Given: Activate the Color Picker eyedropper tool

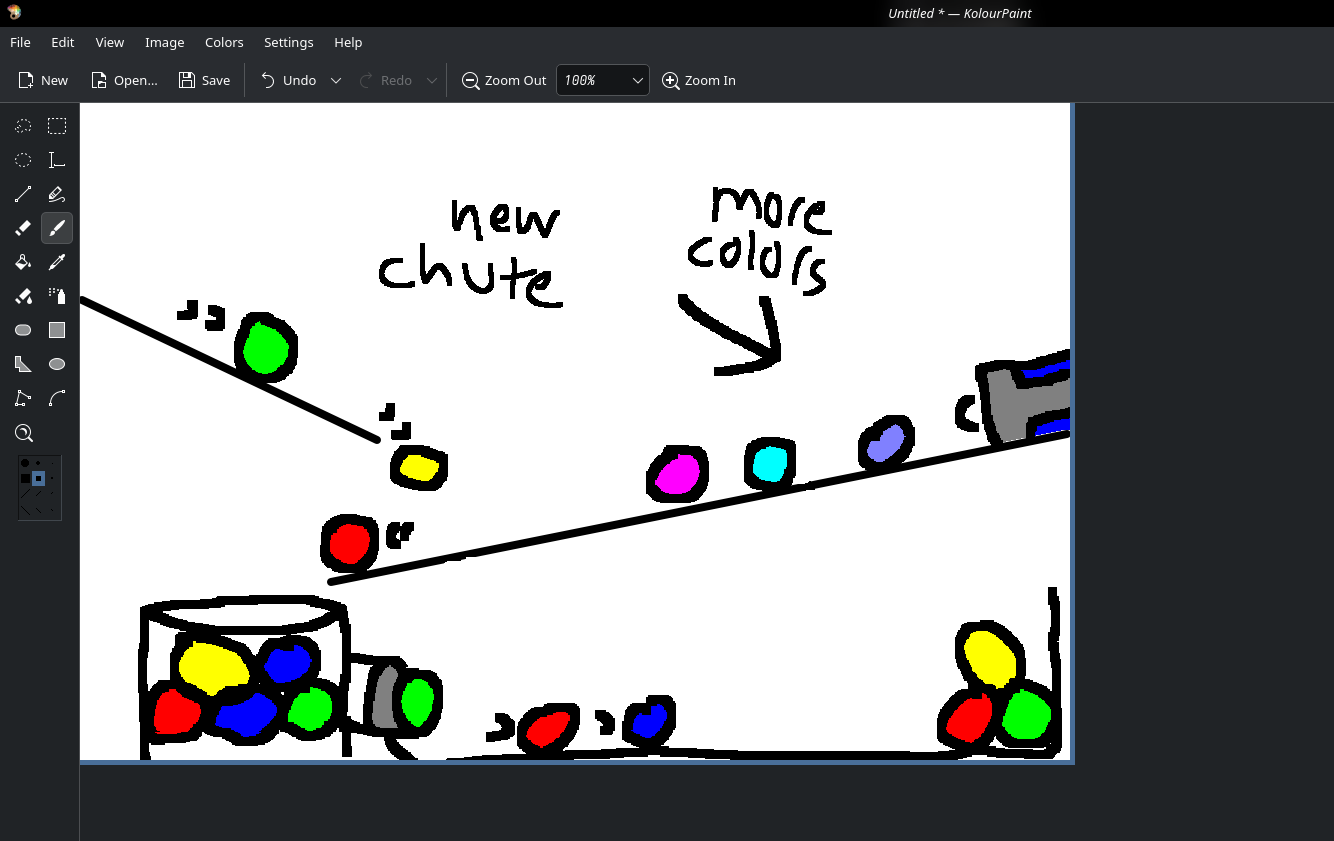Looking at the screenshot, I should tap(57, 262).
